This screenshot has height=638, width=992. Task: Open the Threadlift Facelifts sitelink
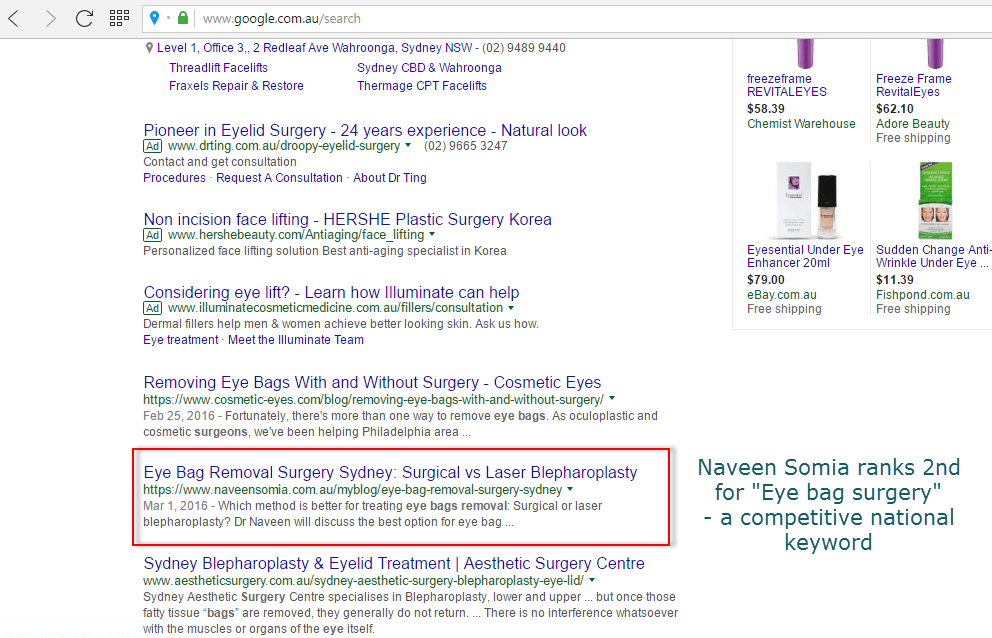(218, 68)
